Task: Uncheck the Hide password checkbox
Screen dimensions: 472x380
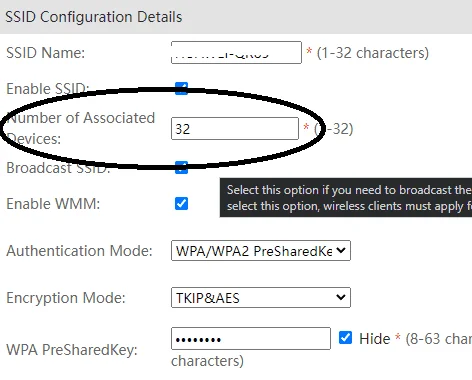Action: (345, 338)
